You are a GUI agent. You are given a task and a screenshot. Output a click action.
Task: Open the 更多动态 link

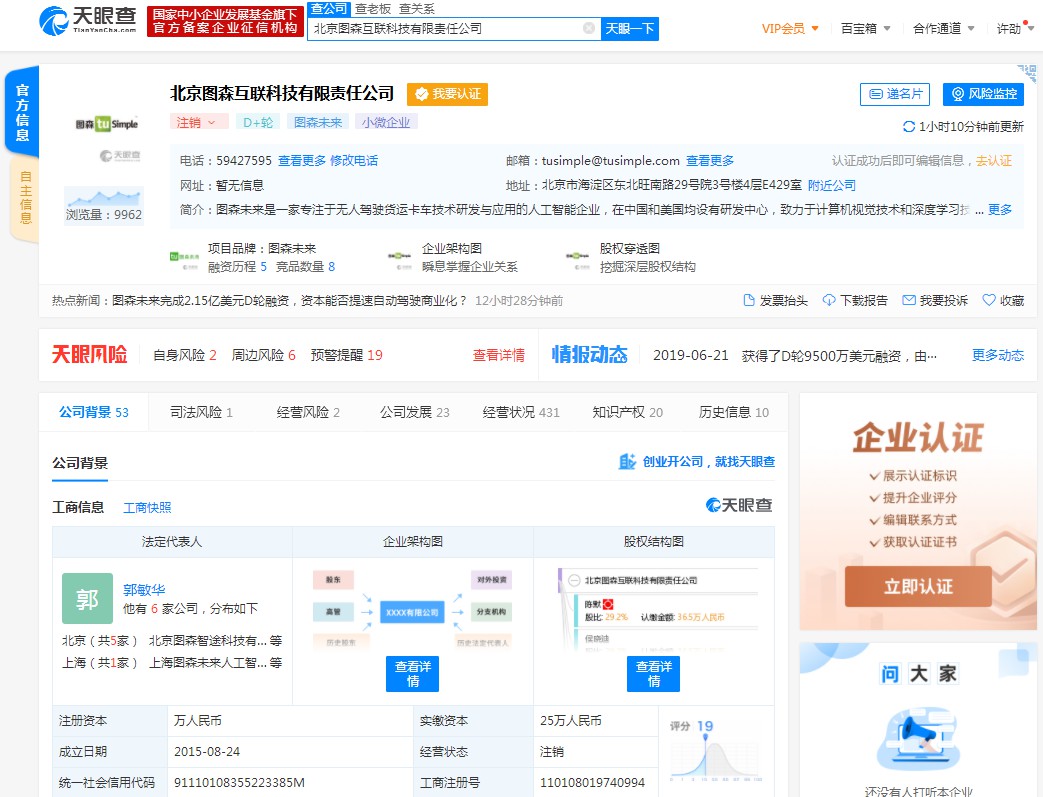click(998, 355)
